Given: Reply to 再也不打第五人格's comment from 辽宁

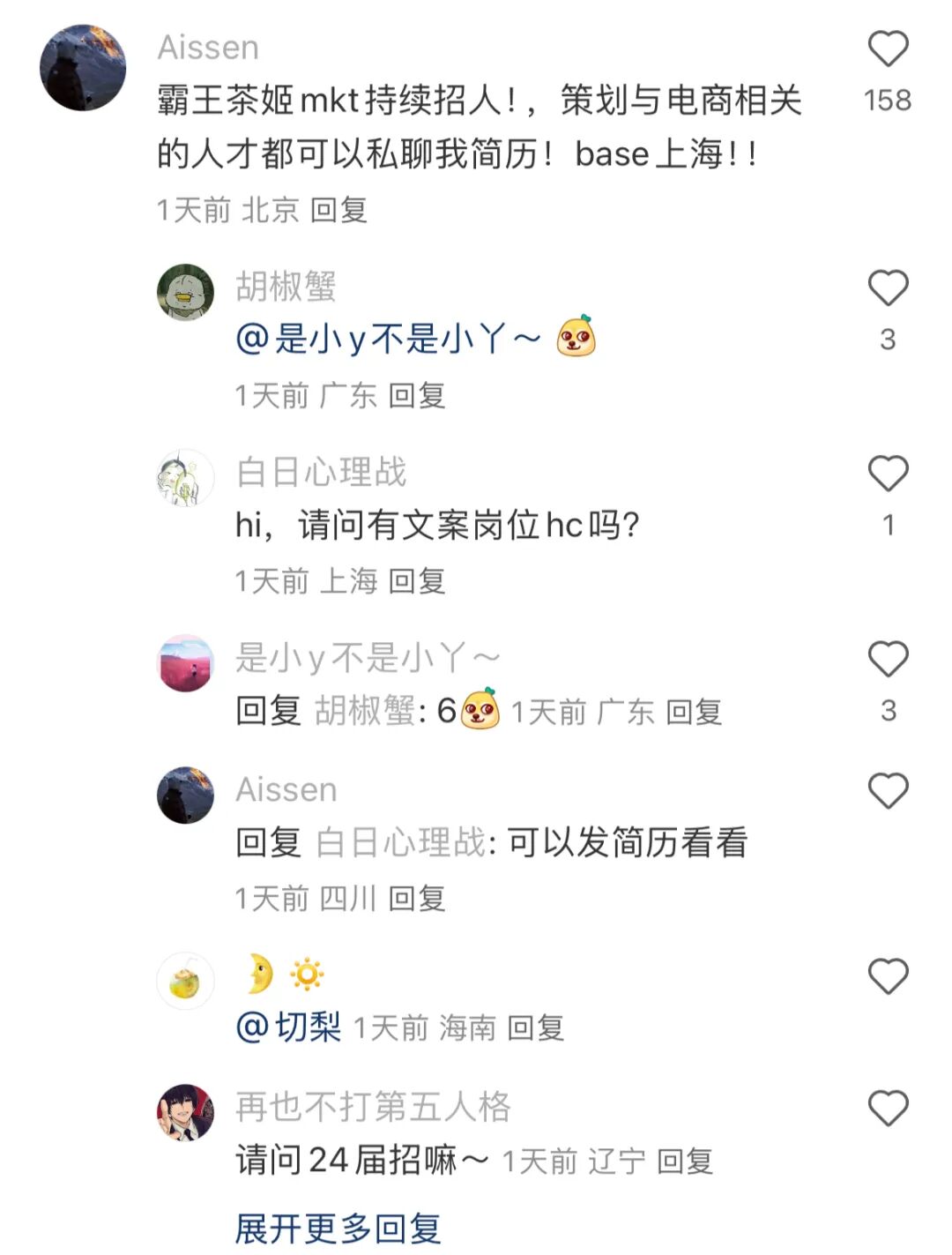Looking at the screenshot, I should pyautogui.click(x=685, y=1162).
